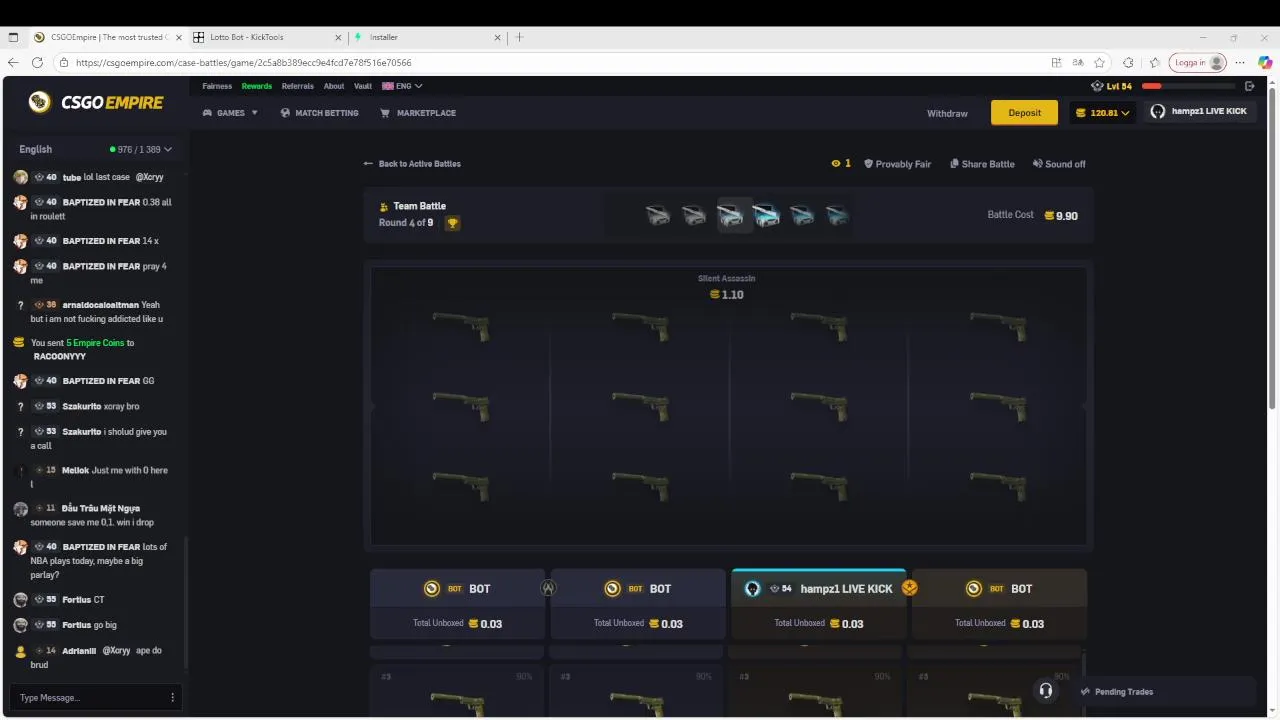Switch to the Installer browser tab
The image size is (1280, 720).
(428, 37)
